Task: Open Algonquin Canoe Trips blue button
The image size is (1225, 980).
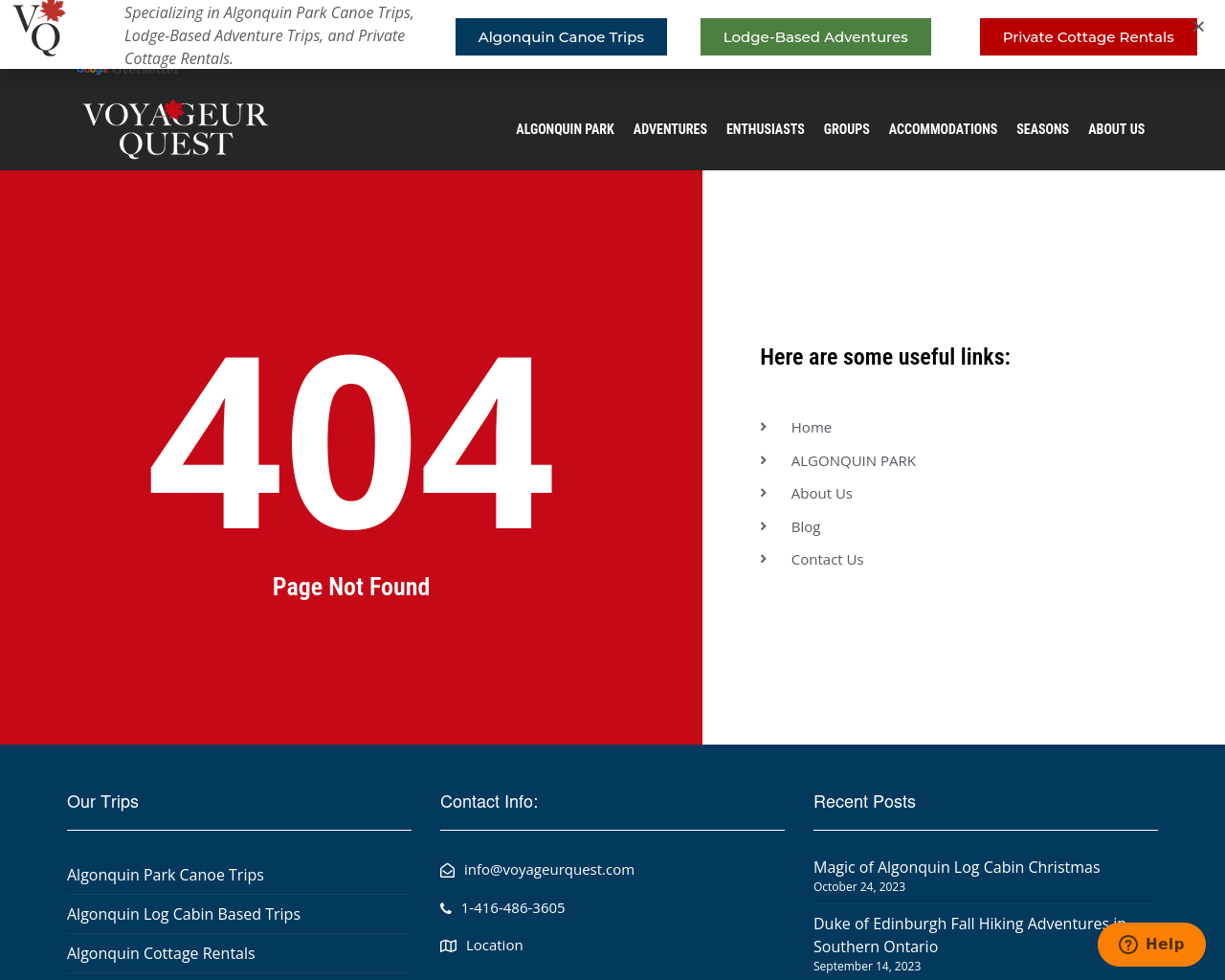Action: point(561,37)
